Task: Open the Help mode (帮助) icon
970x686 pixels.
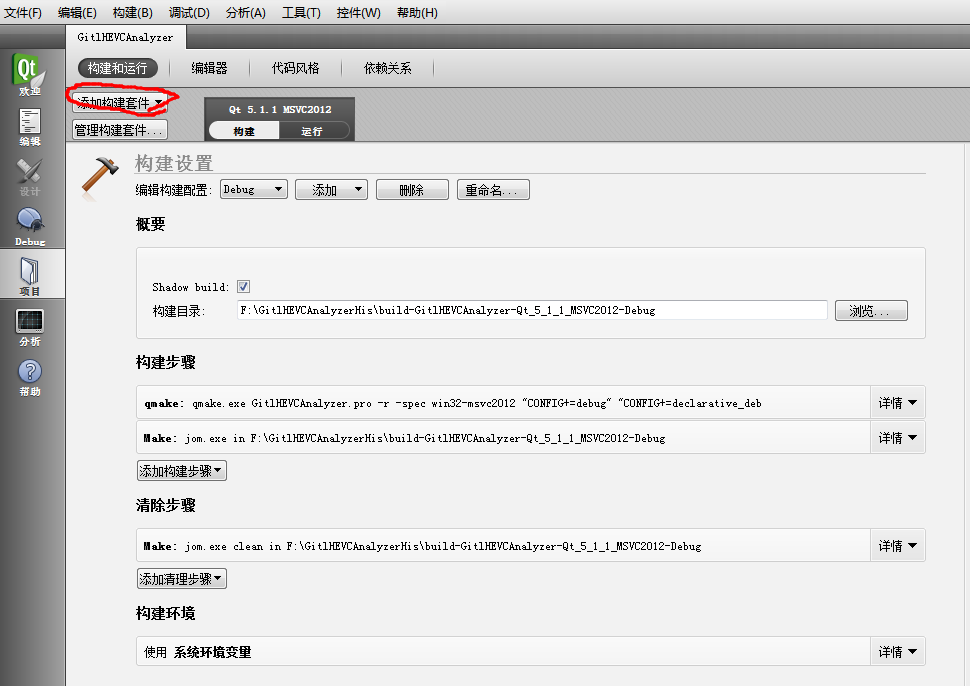Action: (x=29, y=377)
